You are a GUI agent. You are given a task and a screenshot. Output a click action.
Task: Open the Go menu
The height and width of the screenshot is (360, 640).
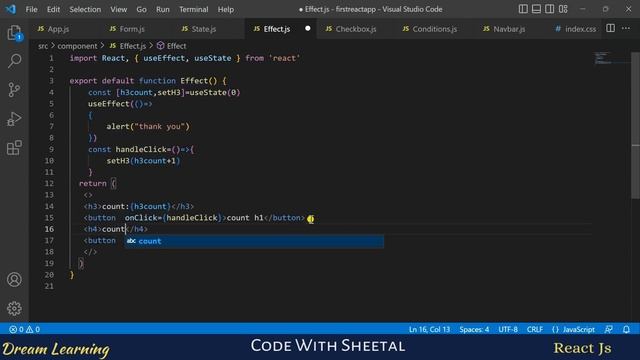coord(141,9)
